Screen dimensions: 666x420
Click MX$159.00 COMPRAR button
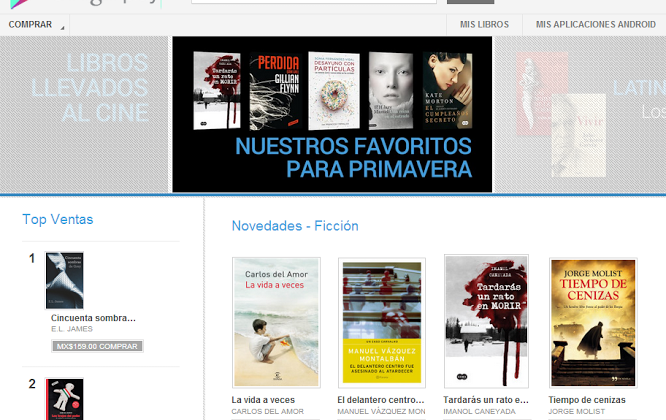[x=97, y=346]
